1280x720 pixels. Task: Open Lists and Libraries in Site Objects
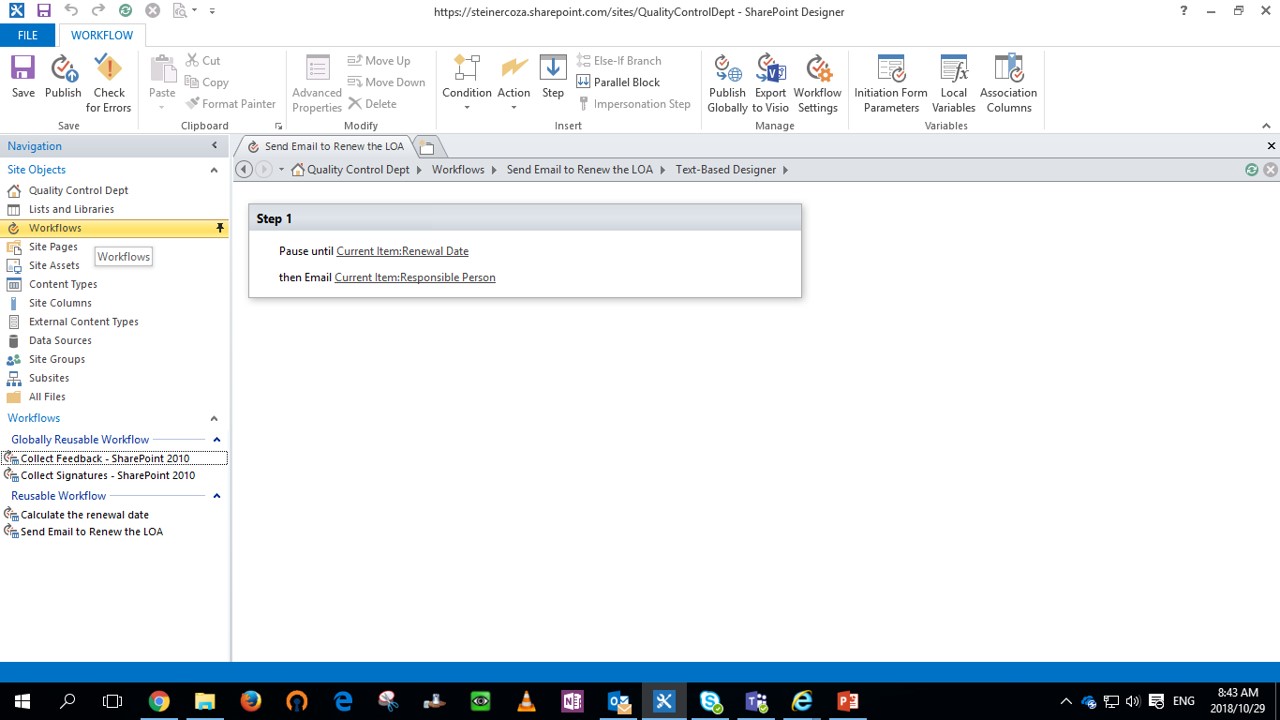pyautogui.click(x=71, y=209)
